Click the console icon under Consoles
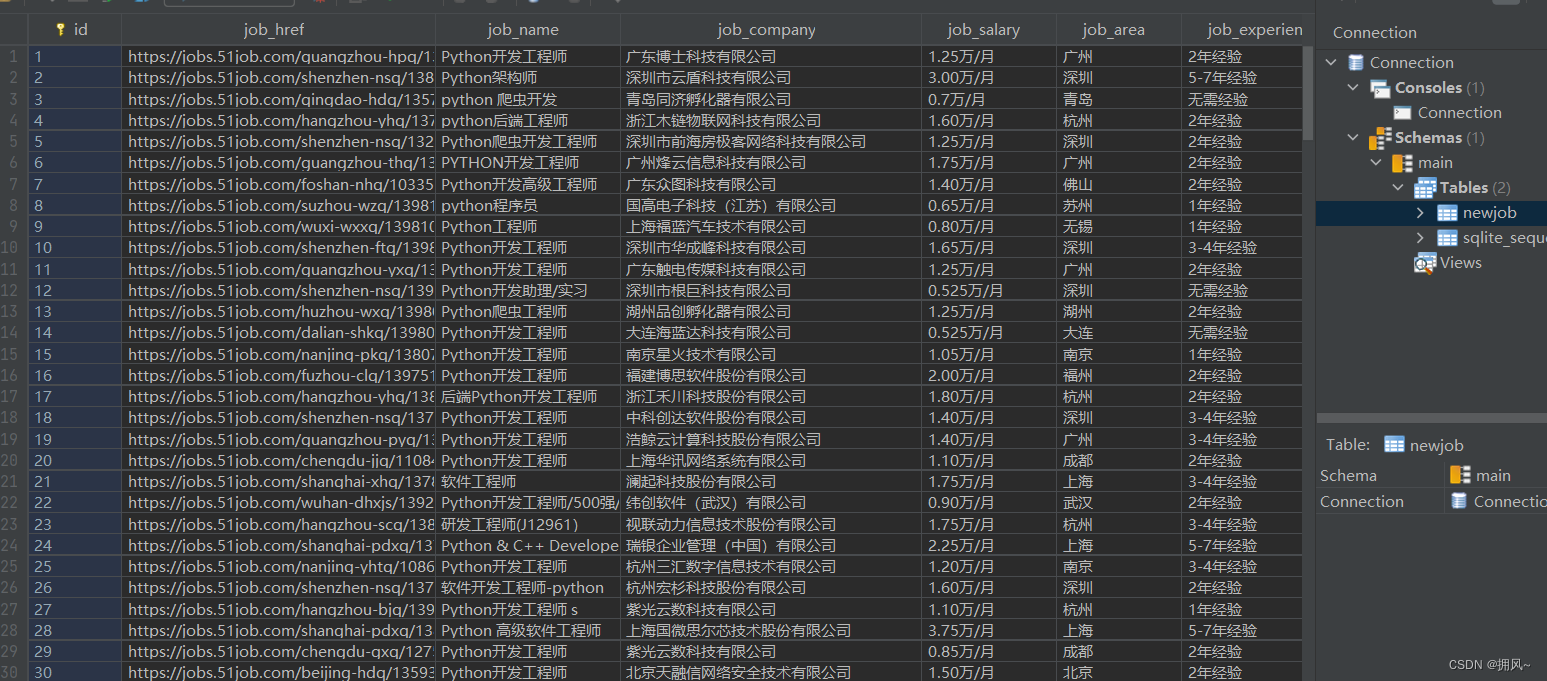The width and height of the screenshot is (1547, 681). 1403,113
